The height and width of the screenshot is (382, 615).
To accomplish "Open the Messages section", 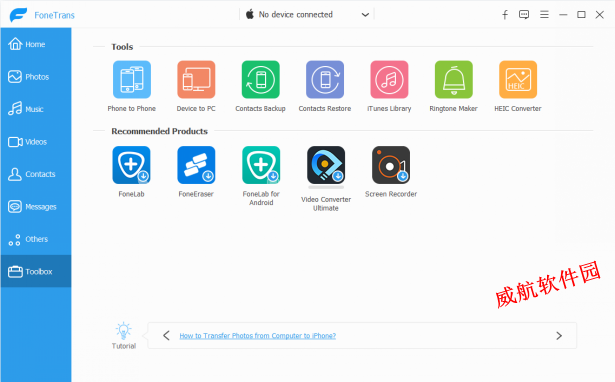I will pyautogui.click(x=36, y=207).
